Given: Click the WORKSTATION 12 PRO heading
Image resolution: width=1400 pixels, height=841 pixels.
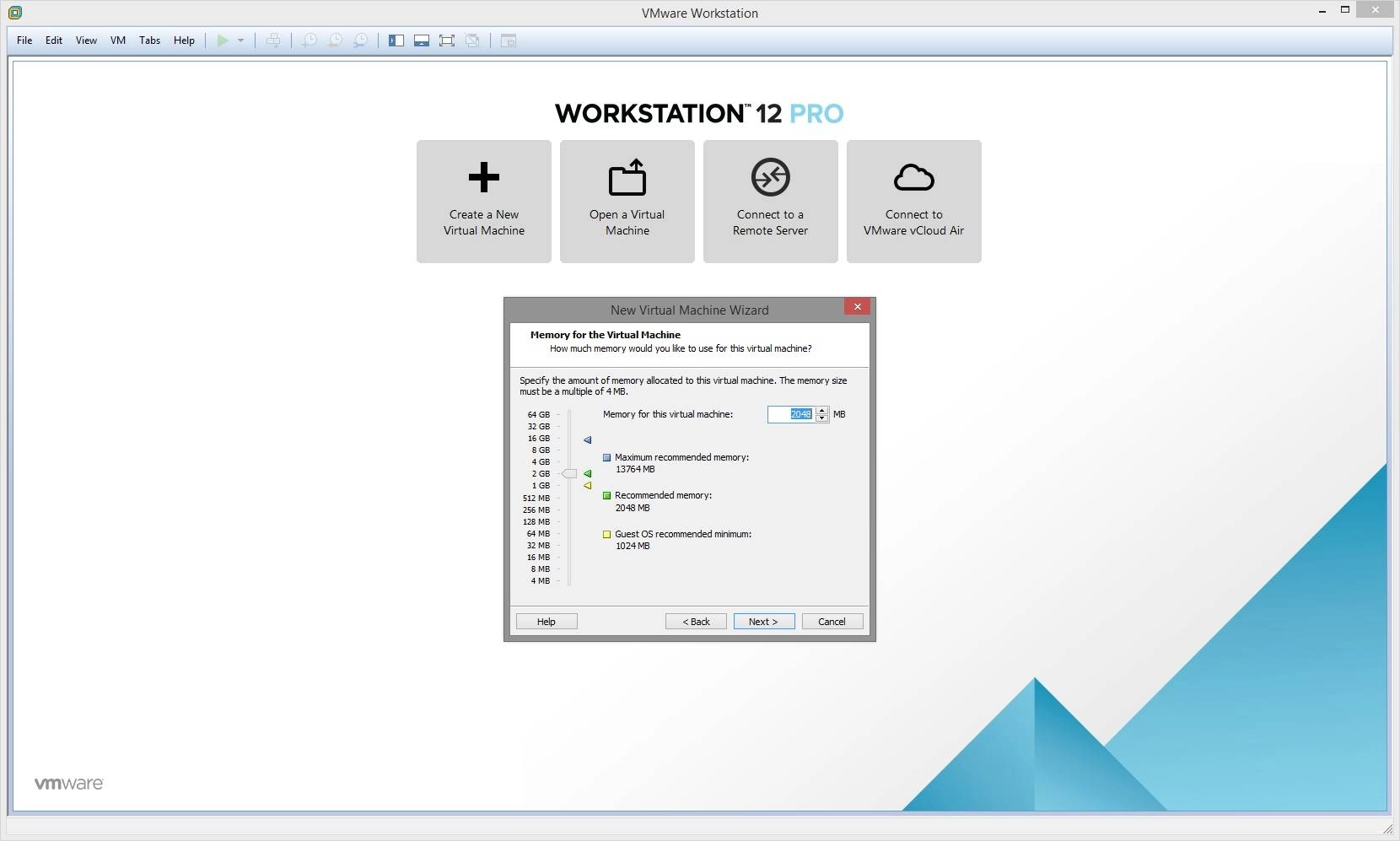Looking at the screenshot, I should click(x=699, y=113).
